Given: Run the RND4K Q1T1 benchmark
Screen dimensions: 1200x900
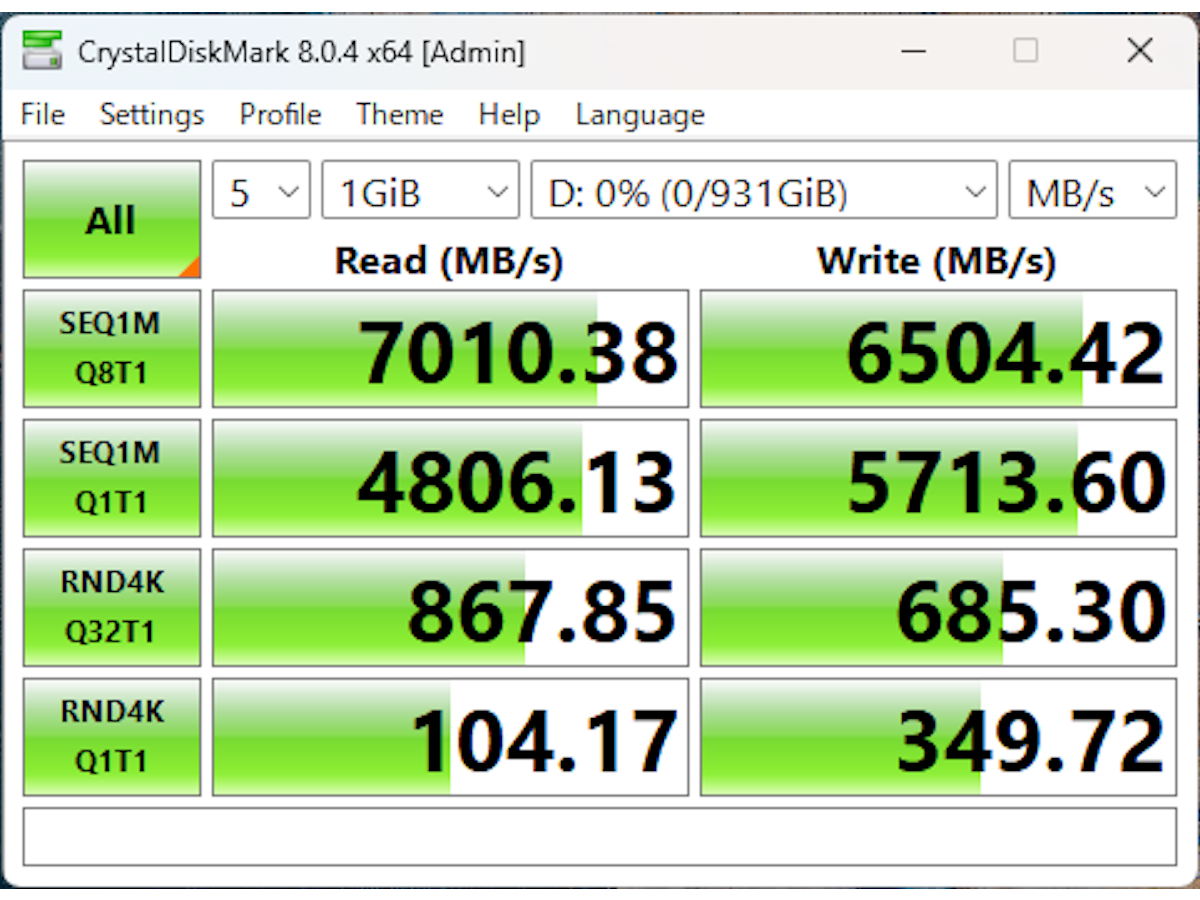Looking at the screenshot, I should point(111,736).
